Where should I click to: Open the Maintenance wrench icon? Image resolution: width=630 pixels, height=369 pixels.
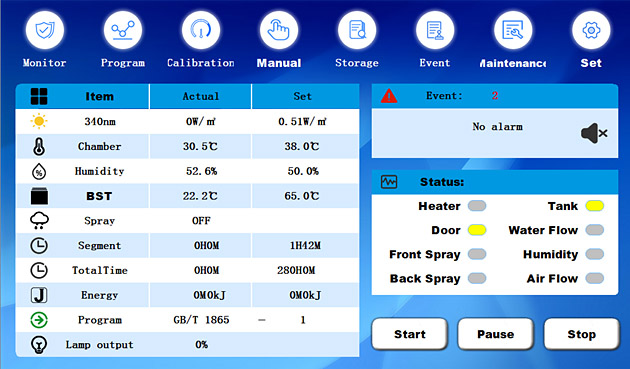[x=513, y=30]
